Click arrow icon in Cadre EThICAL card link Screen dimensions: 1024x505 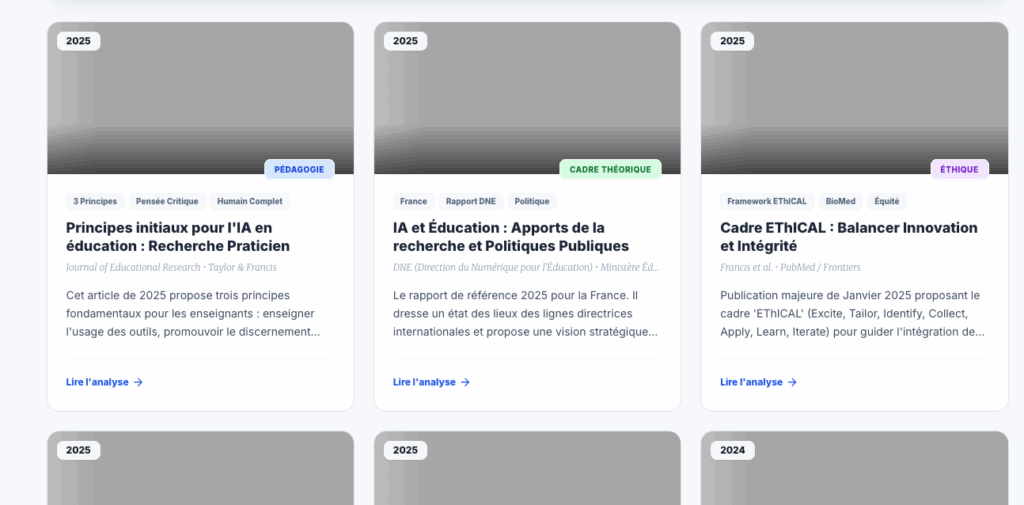[x=792, y=382]
